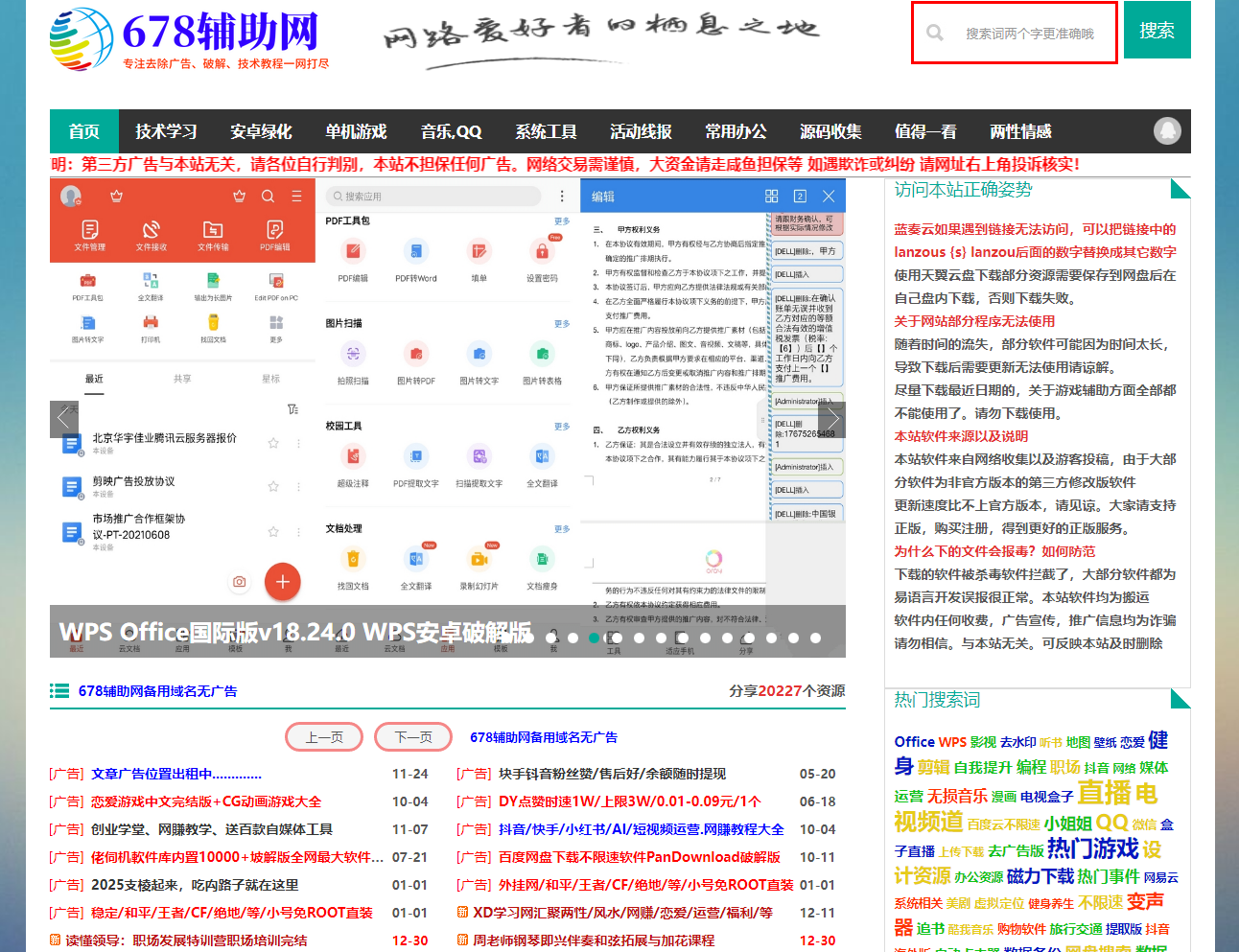
Task: Select the active green carousel indicator dot
Action: click(x=595, y=637)
